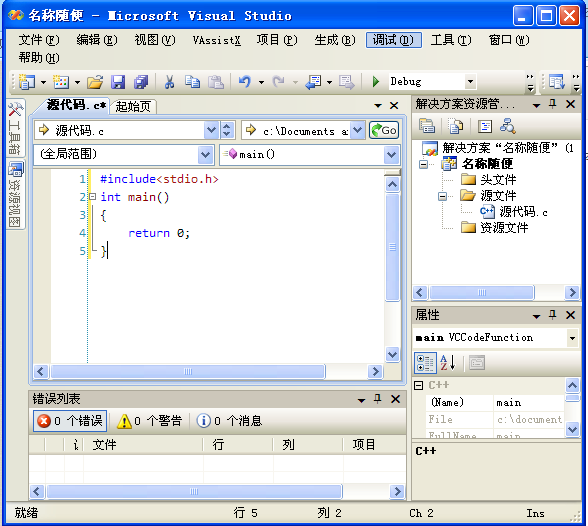This screenshot has height=526, width=588.
Task: Sort properties alphabetically with A-Z icon
Action: point(448,363)
